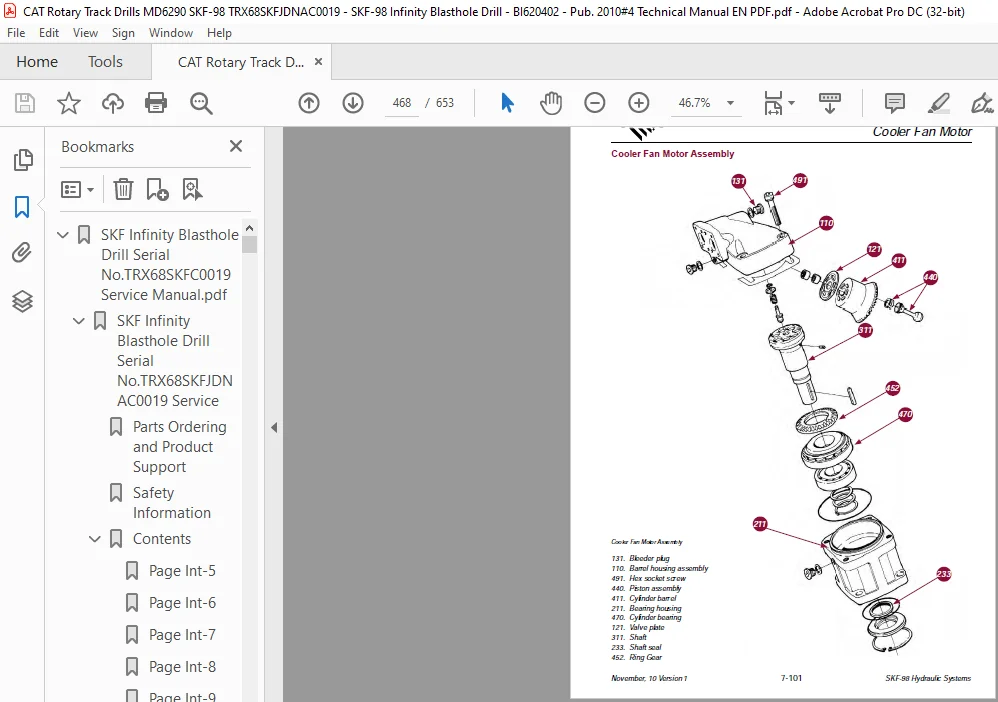998x702 pixels.
Task: Select the Highlight text pen tool
Action: point(939,102)
